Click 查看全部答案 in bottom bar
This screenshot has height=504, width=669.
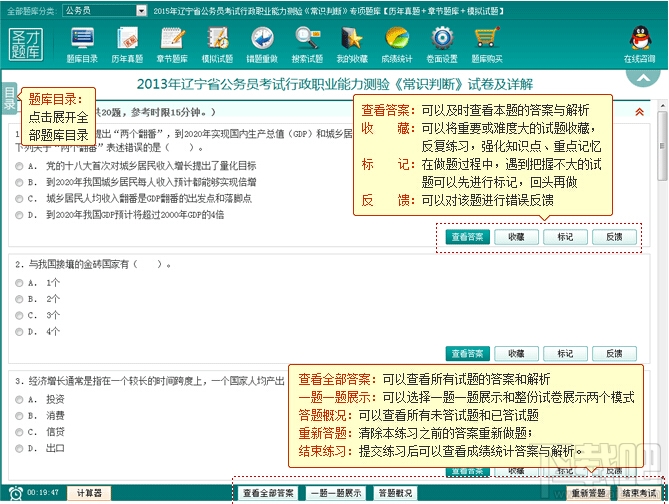268,493
